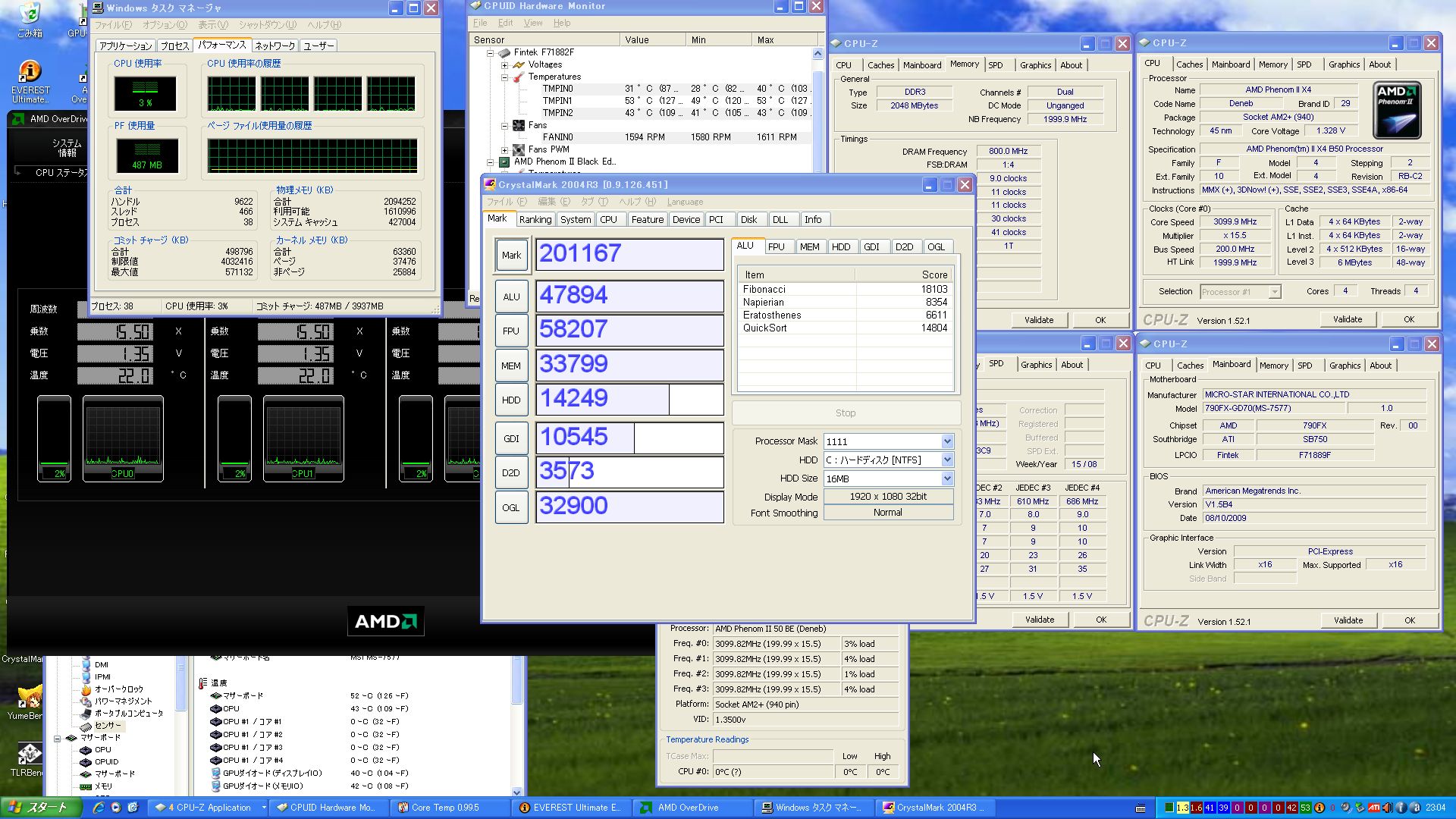Image resolution: width=1456 pixels, height=819 pixels.
Task: Click the CrystalMark OGL benchmark button
Action: tap(511, 507)
